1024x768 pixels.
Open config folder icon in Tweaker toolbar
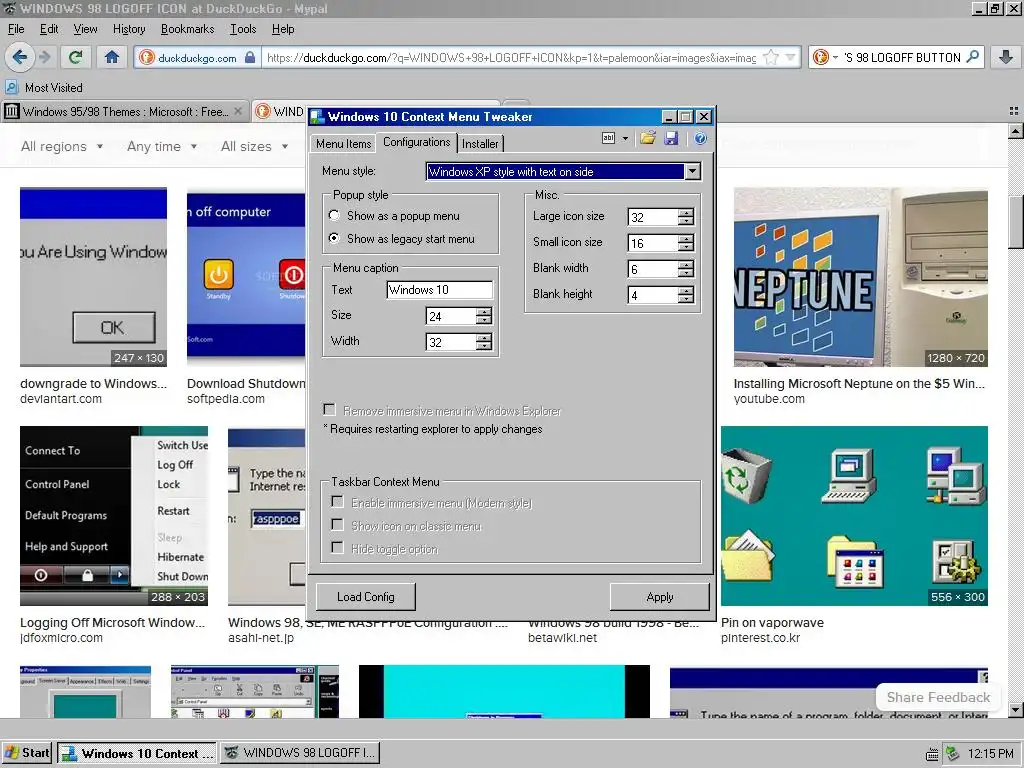pyautogui.click(x=648, y=138)
